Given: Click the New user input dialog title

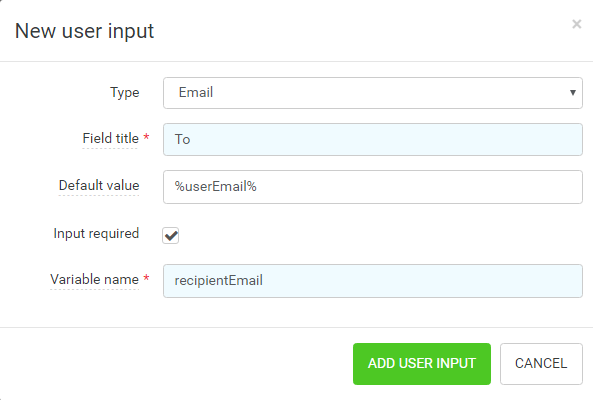Looking at the screenshot, I should [84, 31].
